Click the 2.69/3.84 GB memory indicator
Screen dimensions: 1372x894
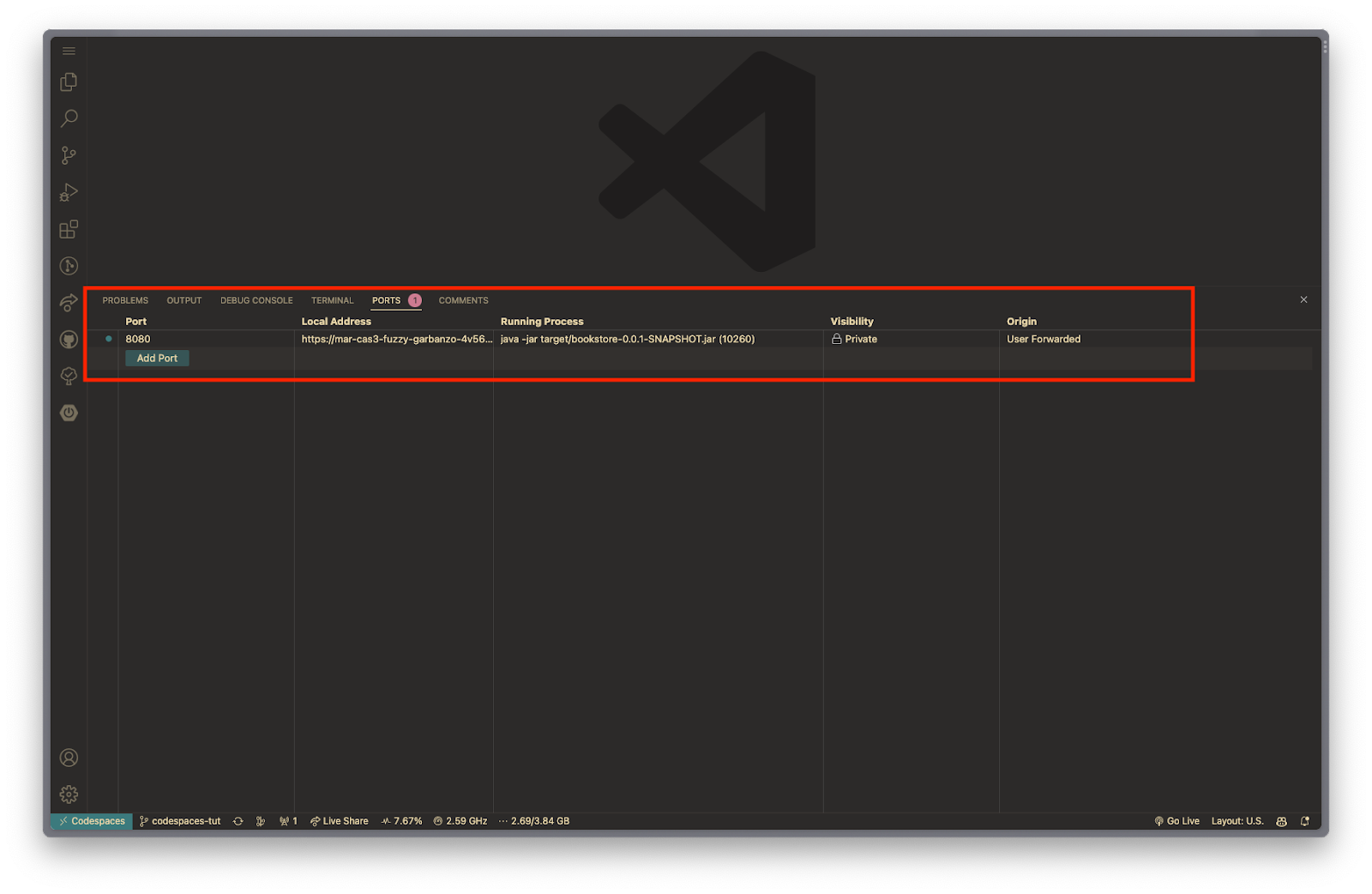534,821
